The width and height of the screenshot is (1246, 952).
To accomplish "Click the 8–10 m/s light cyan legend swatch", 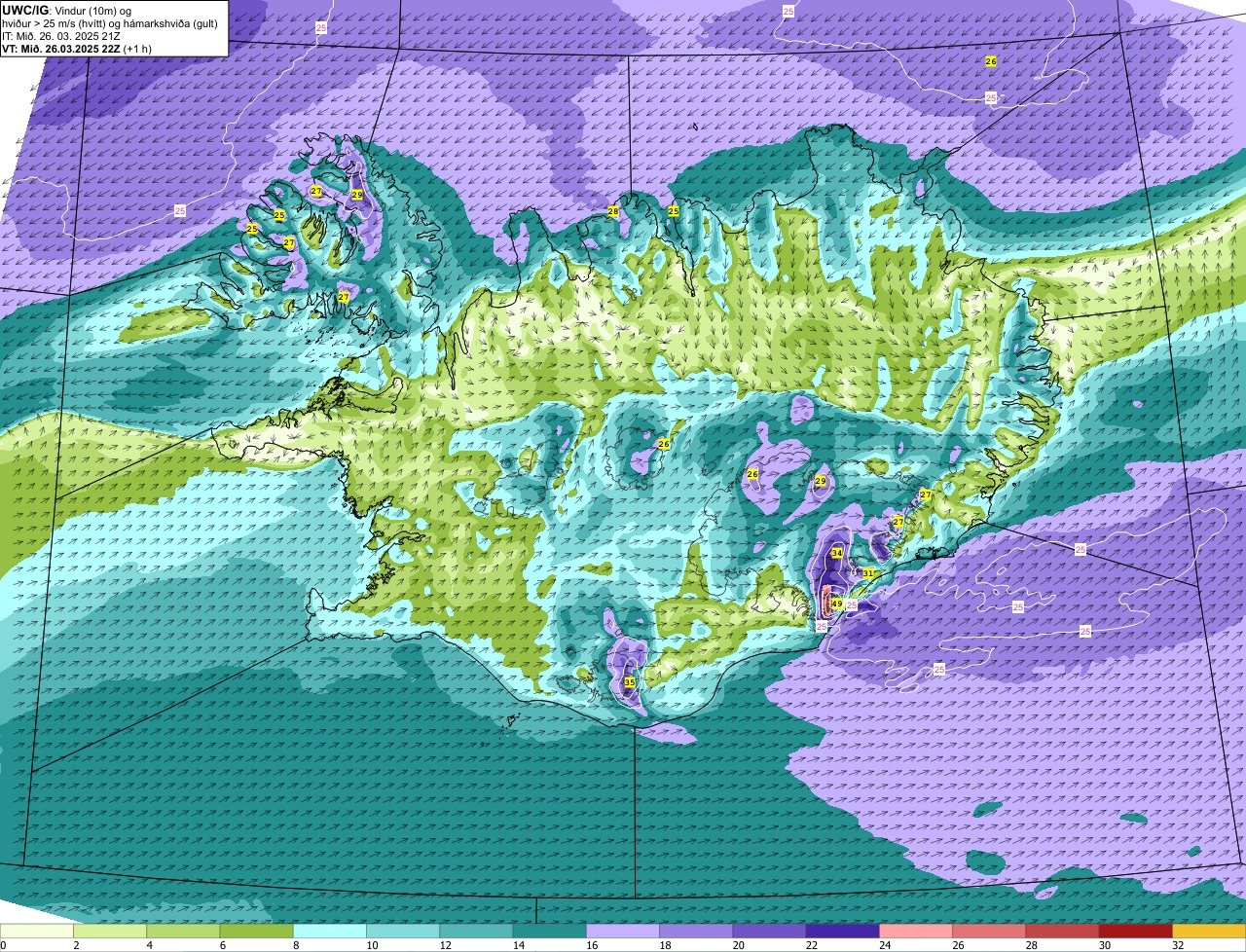I will [330, 931].
